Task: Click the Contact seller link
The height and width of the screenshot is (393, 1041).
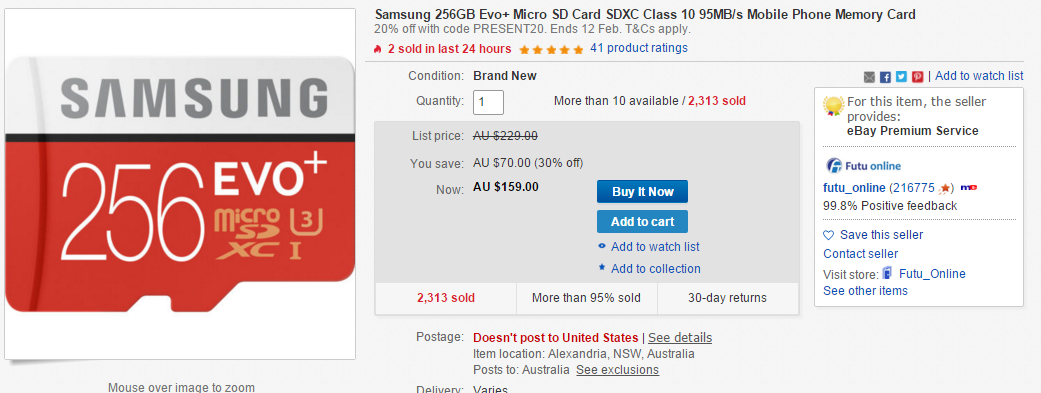Action: click(860, 254)
